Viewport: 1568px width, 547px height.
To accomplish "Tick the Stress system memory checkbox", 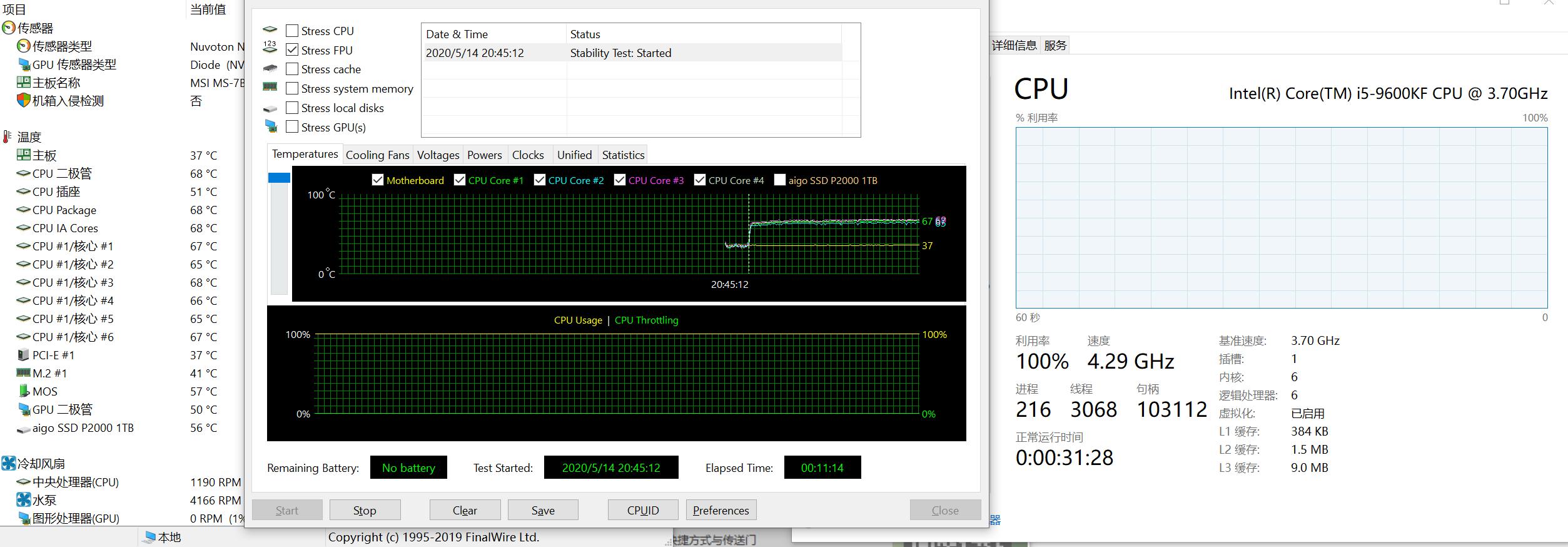I will click(292, 88).
